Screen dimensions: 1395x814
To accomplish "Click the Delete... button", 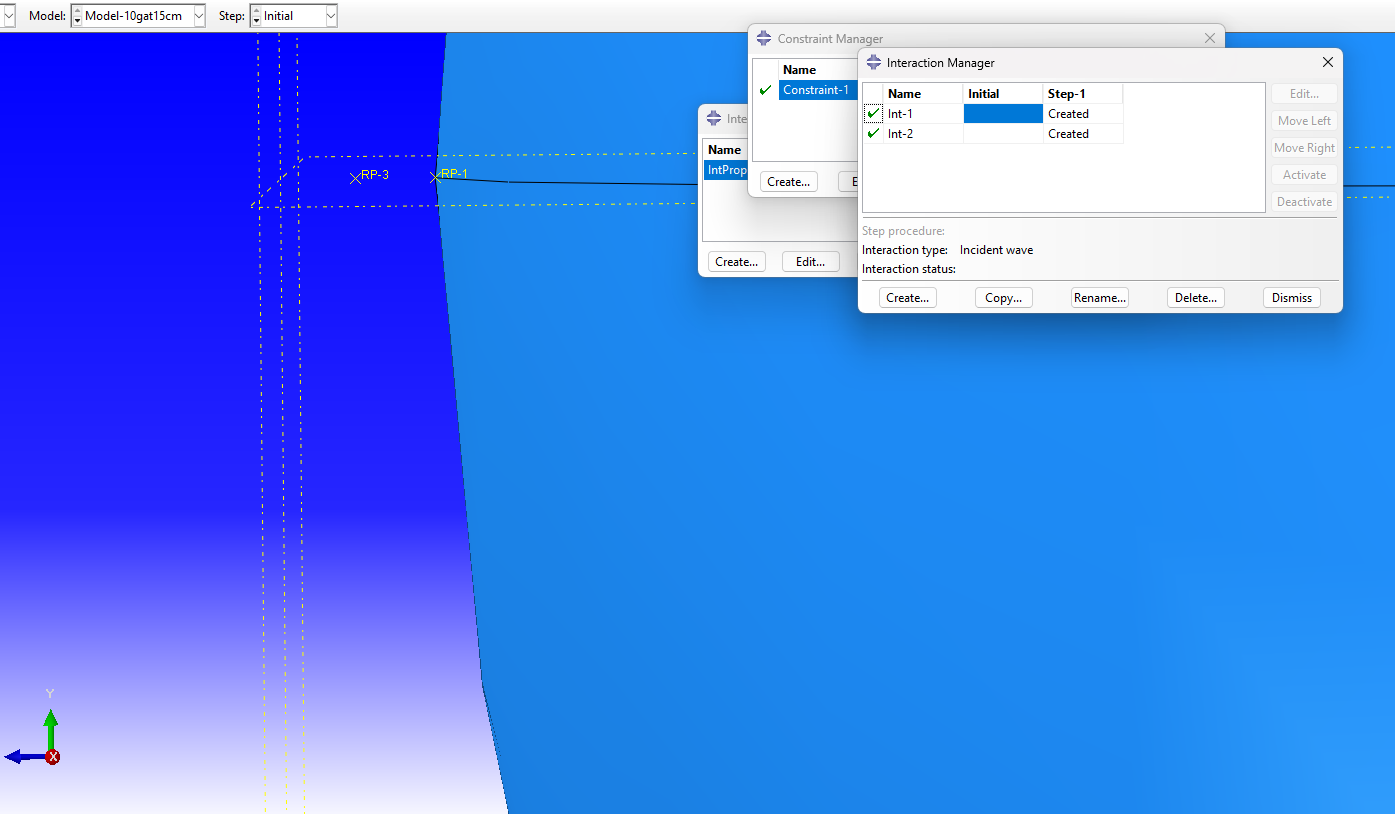I will [x=1196, y=298].
